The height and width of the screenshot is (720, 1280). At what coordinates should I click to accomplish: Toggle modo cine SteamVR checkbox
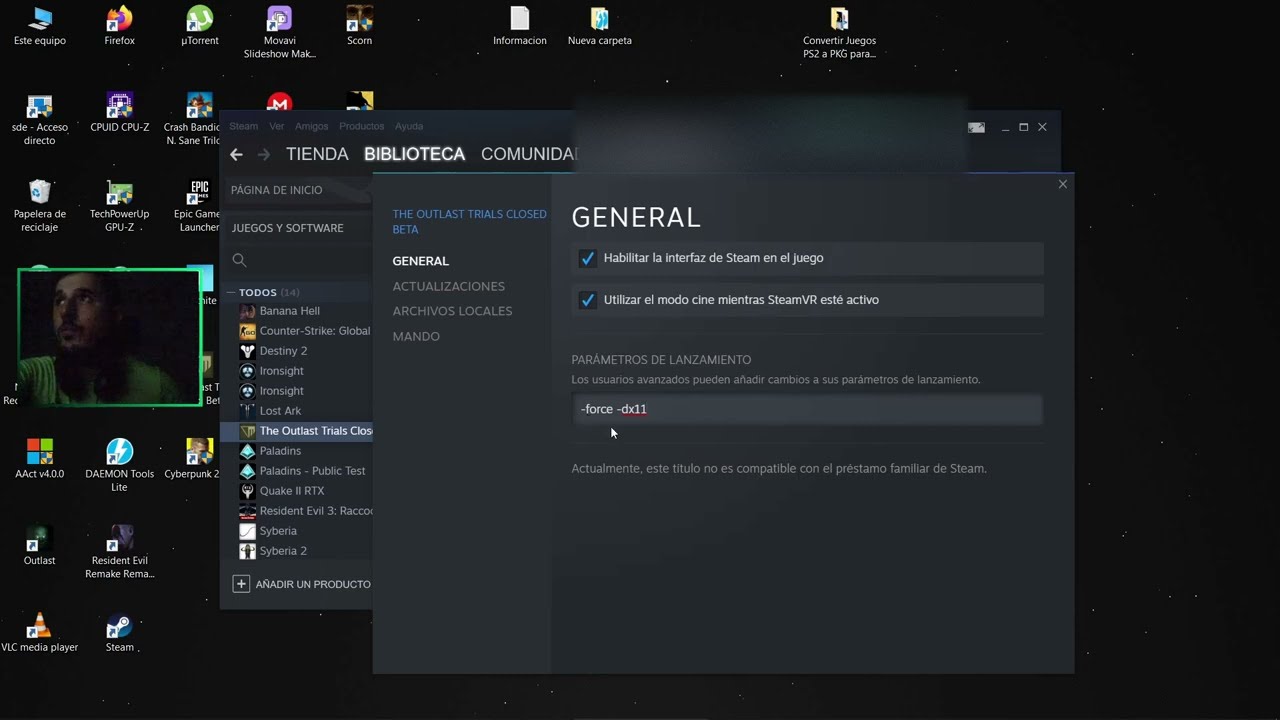click(587, 300)
